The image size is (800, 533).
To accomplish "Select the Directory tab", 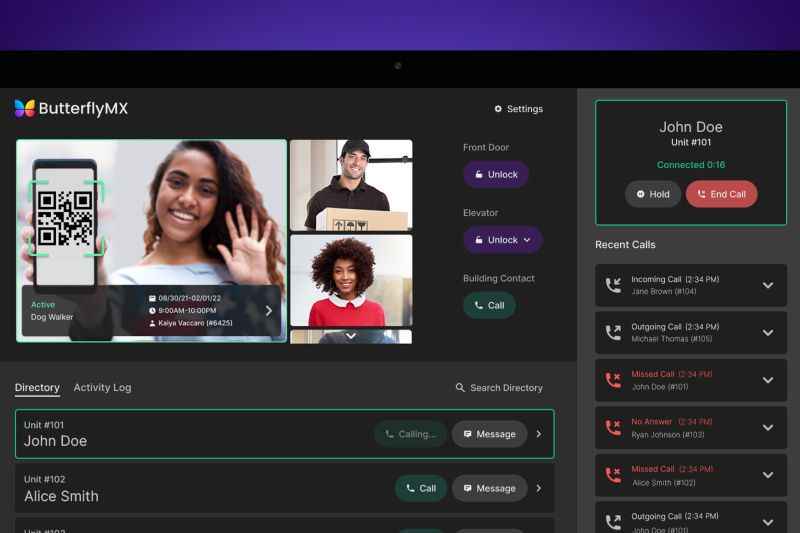I will point(37,388).
